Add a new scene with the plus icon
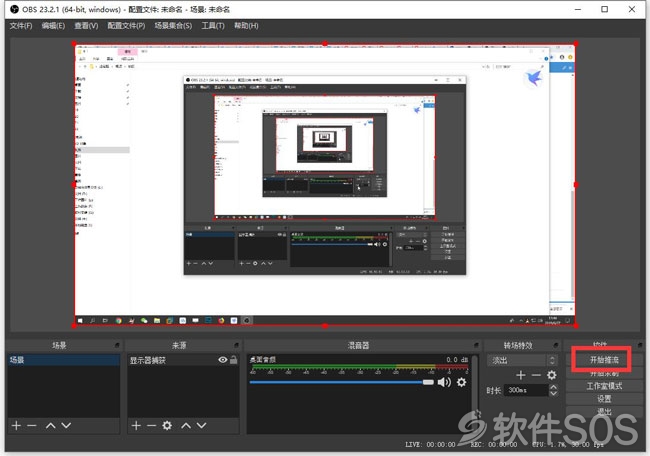650x456 pixels. point(16,425)
